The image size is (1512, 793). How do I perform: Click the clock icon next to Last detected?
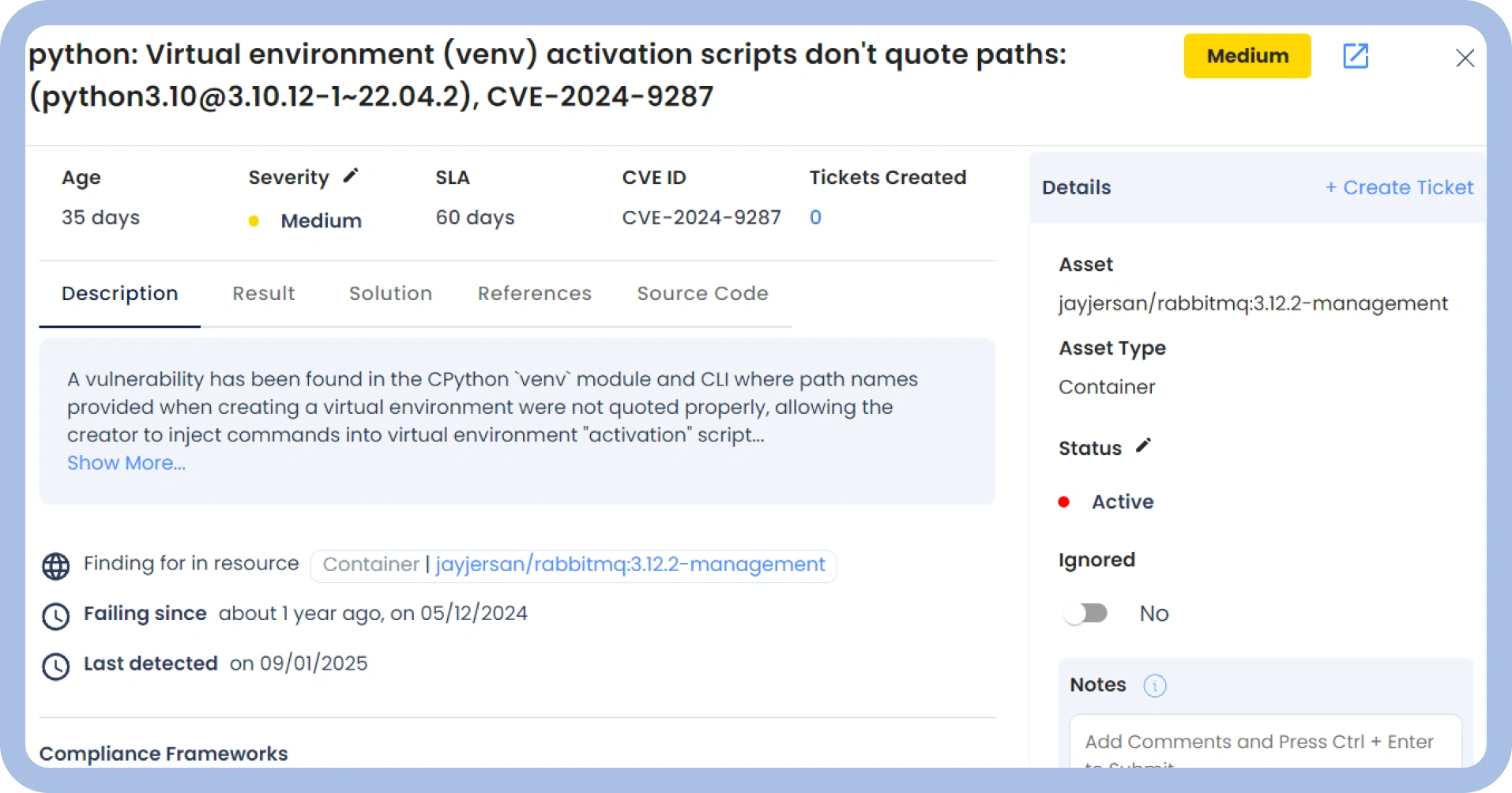click(x=55, y=666)
